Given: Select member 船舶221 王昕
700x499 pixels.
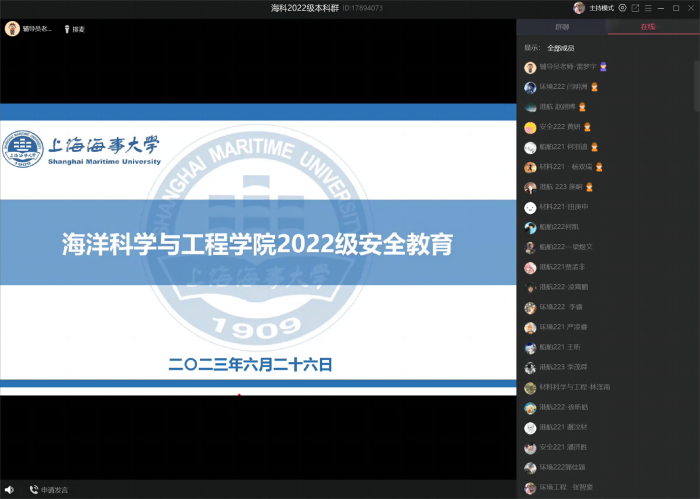Looking at the screenshot, I should [x=560, y=347].
